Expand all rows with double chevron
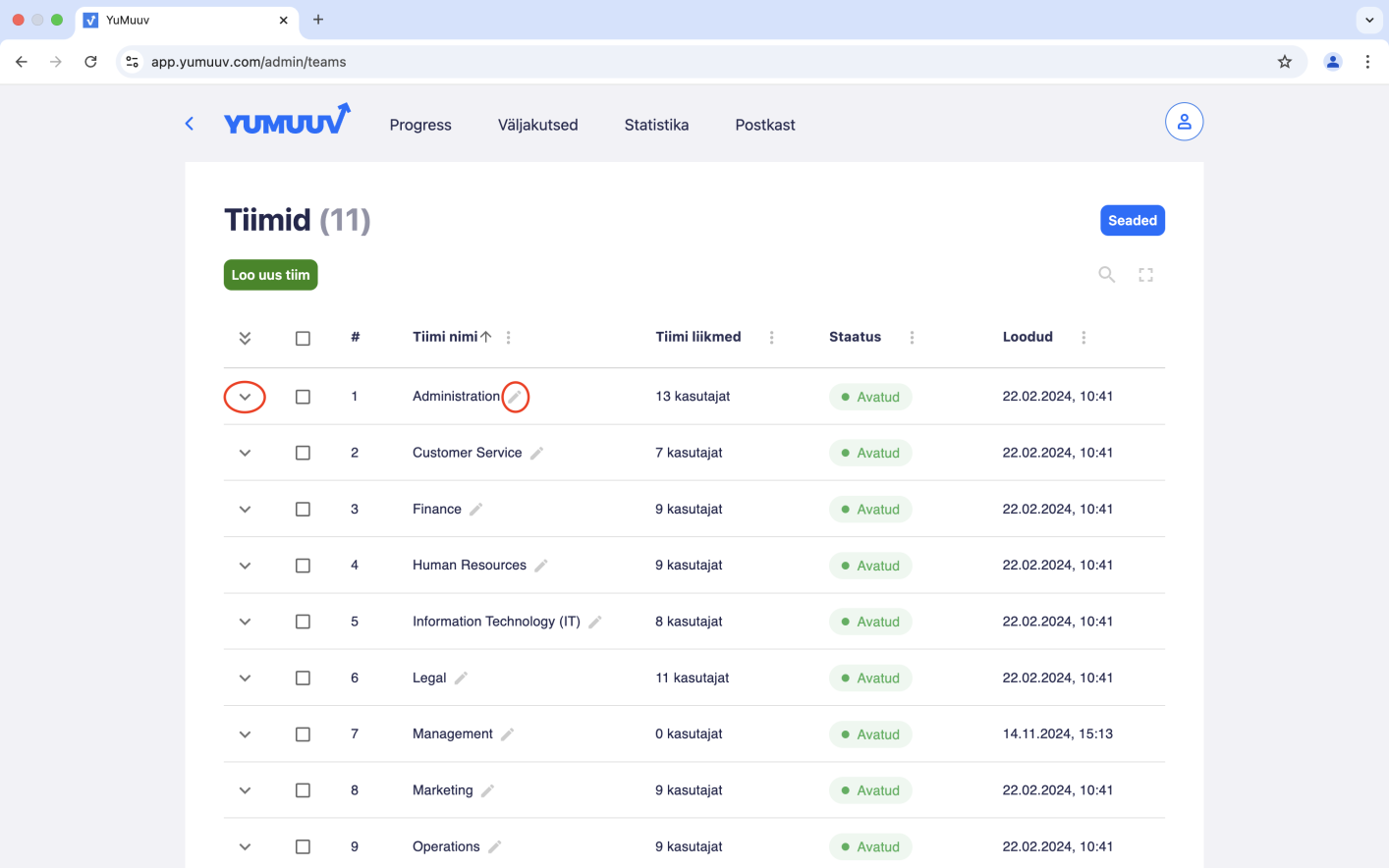The height and width of the screenshot is (868, 1389). click(245, 338)
